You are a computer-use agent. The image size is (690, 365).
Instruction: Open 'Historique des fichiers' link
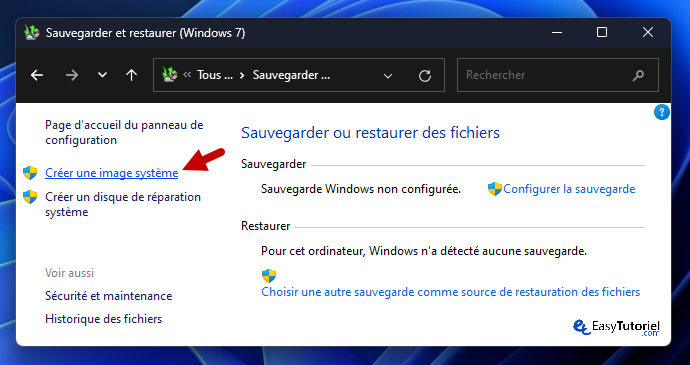point(103,319)
